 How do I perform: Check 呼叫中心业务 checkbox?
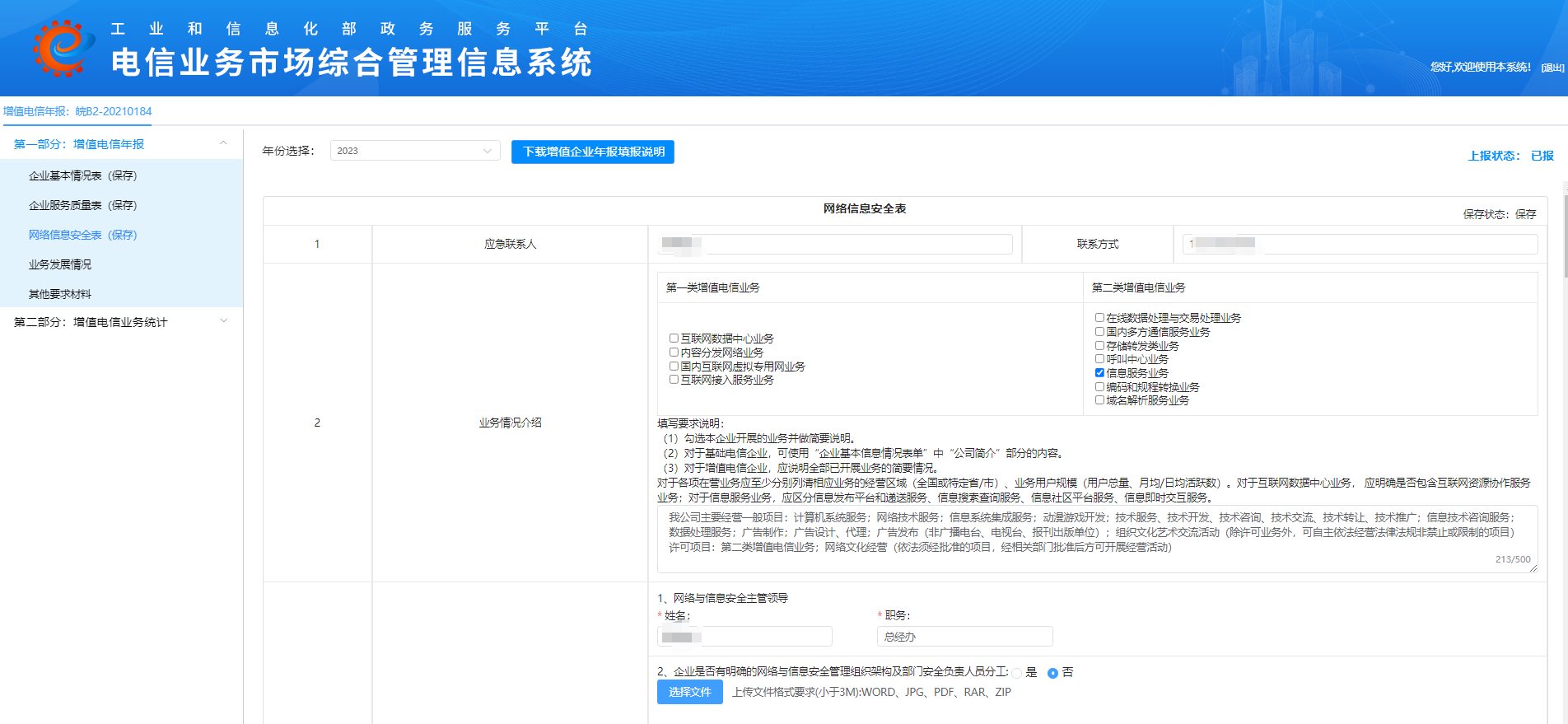point(1099,358)
